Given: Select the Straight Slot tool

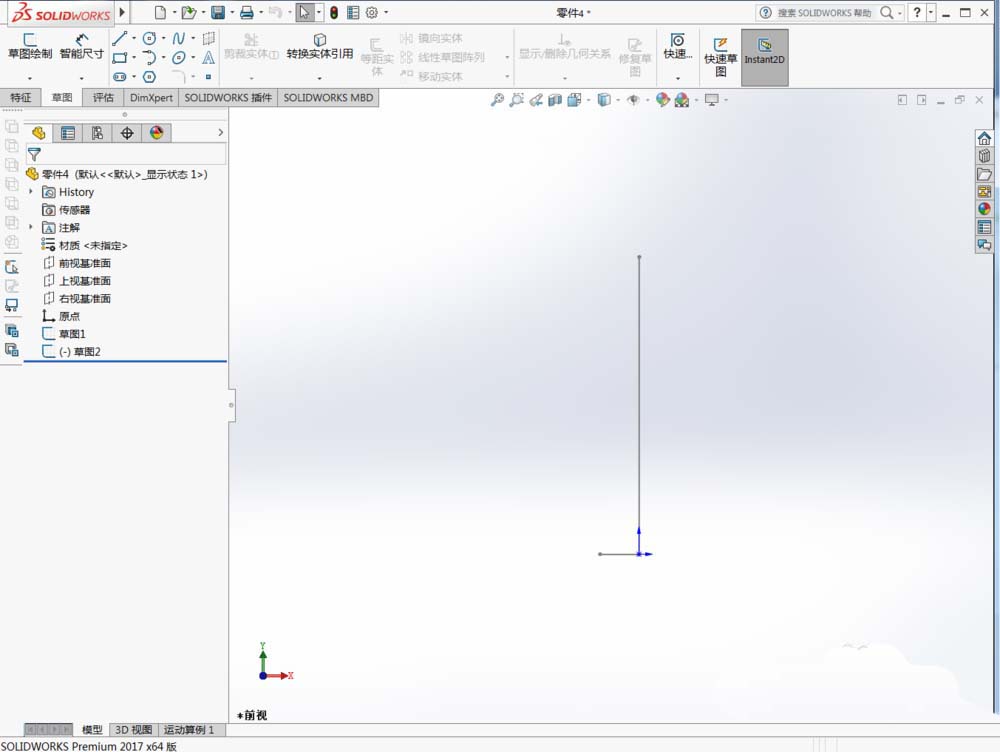Looking at the screenshot, I should click(x=119, y=77).
